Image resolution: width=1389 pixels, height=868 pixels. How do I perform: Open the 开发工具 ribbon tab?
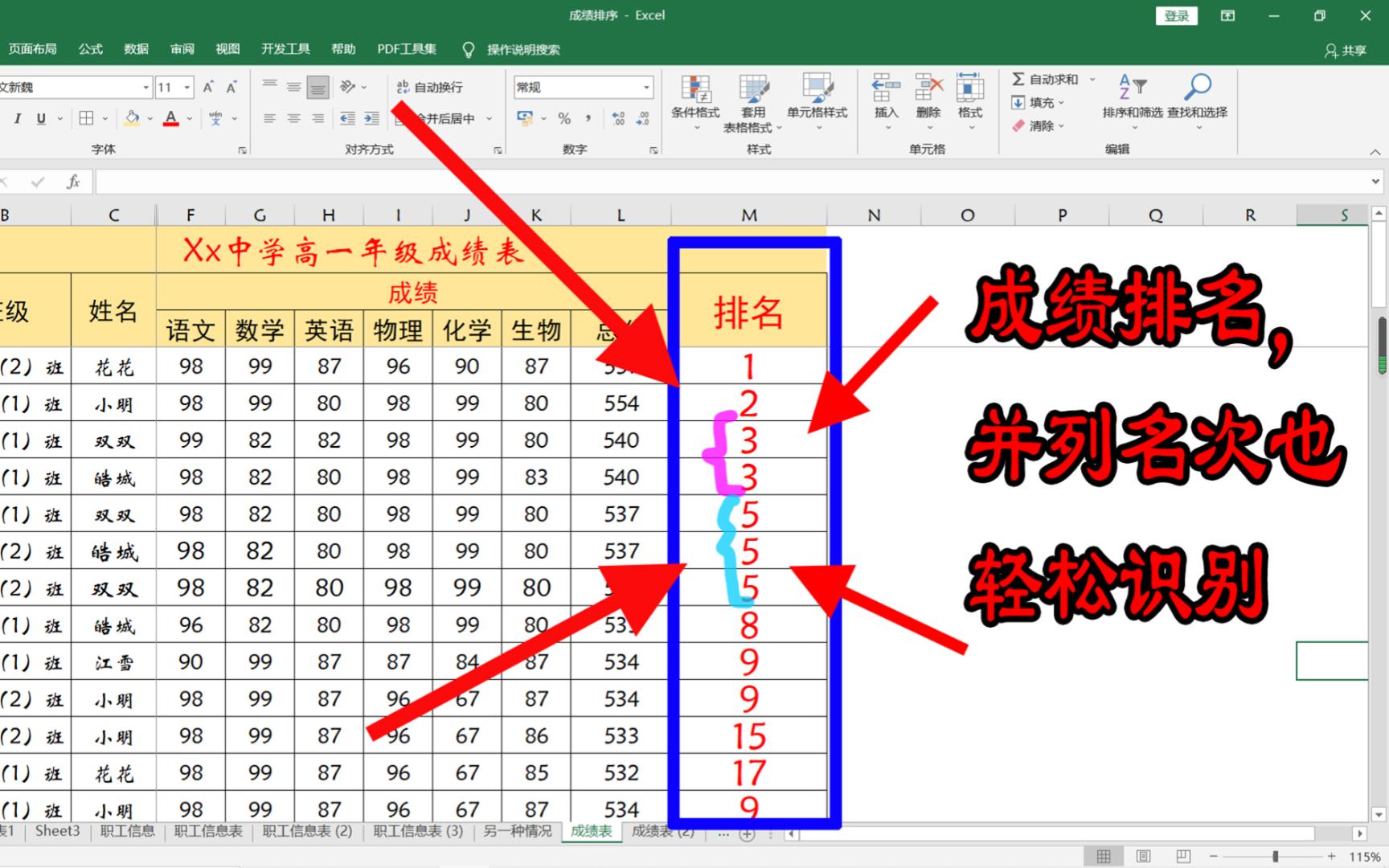[285, 49]
